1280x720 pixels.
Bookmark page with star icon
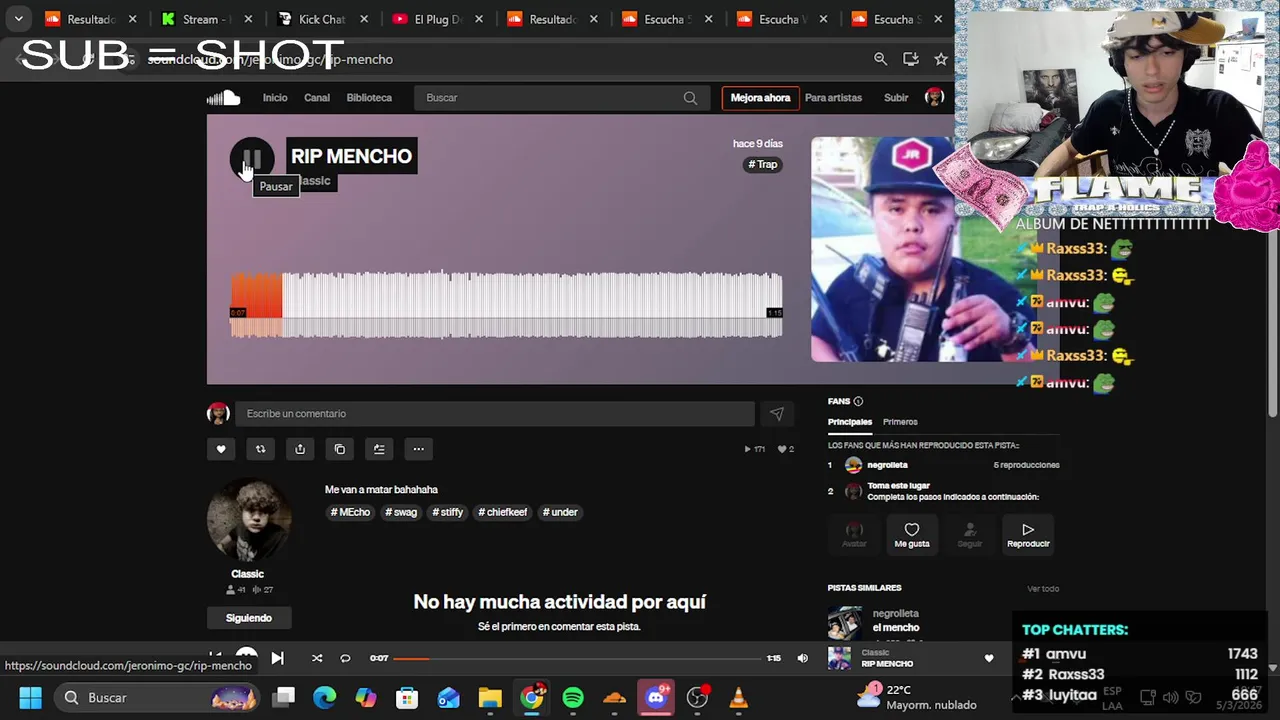pos(941,59)
